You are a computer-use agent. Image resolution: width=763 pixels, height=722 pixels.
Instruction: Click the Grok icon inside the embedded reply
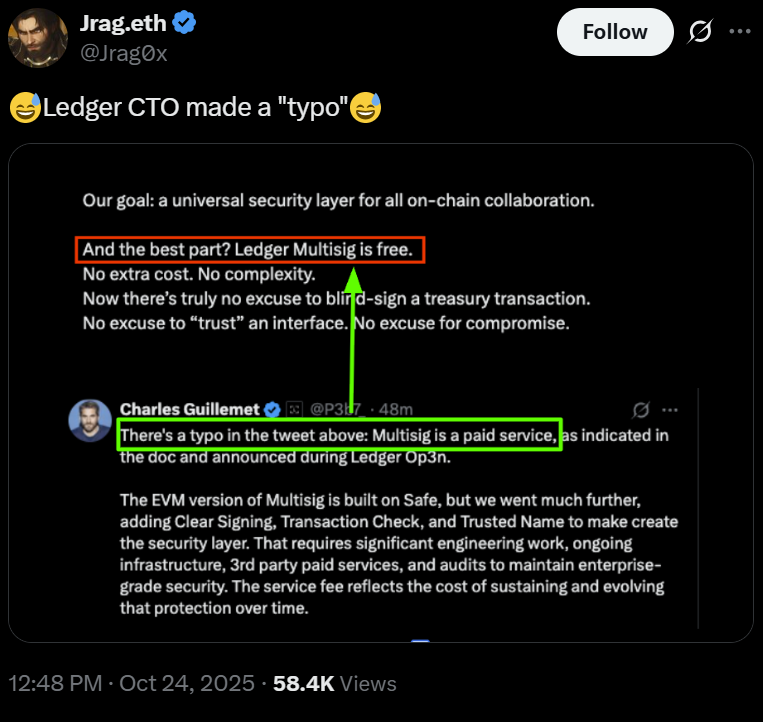(x=642, y=410)
